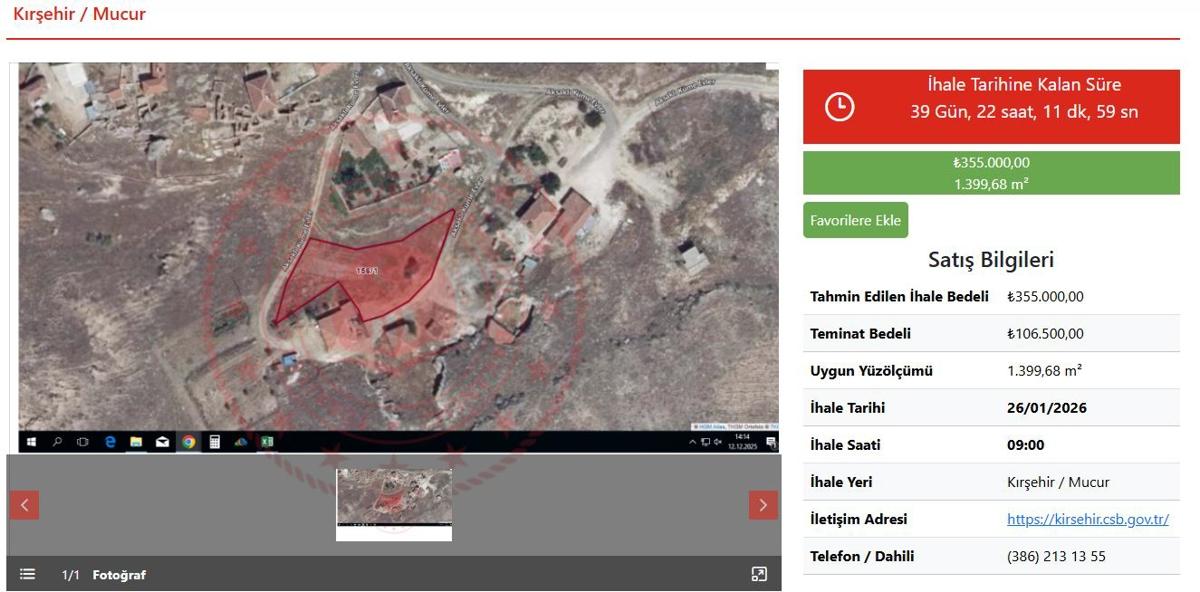Click the green price and area banner
1200x592 pixels.
point(990,173)
